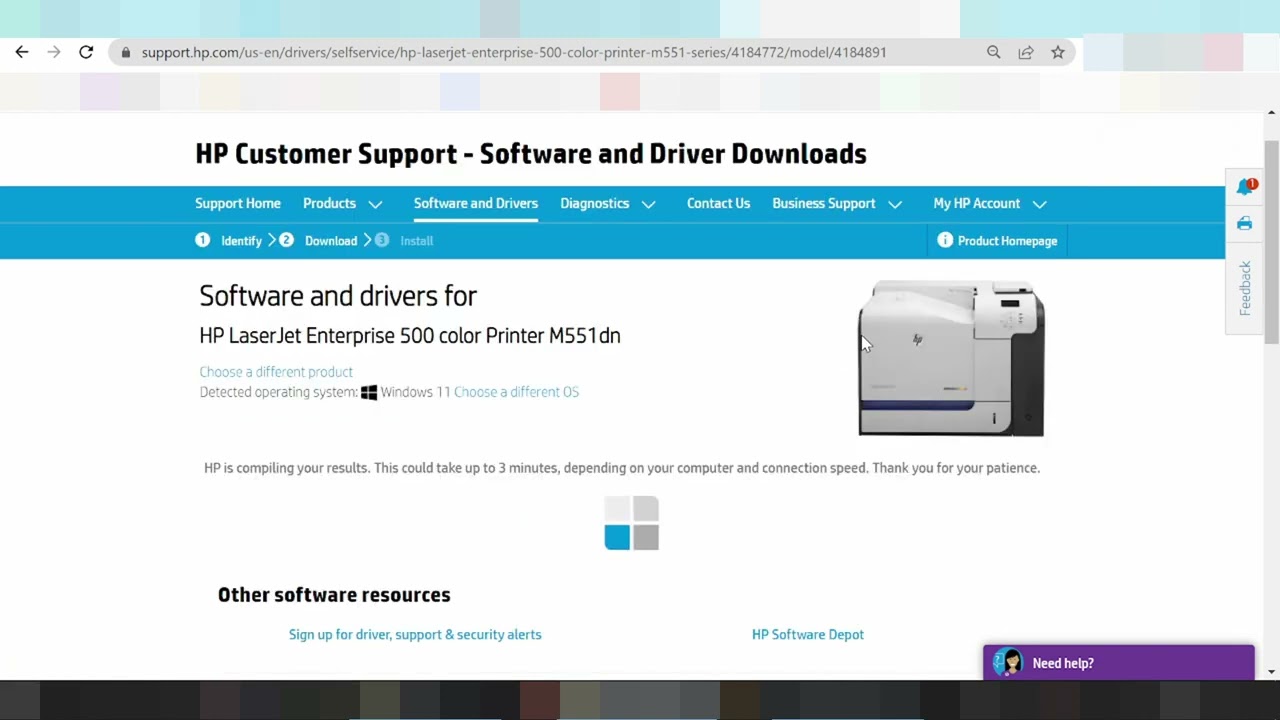Open the Products navigation item
Viewport: 1280px width, 720px height.
coord(329,203)
